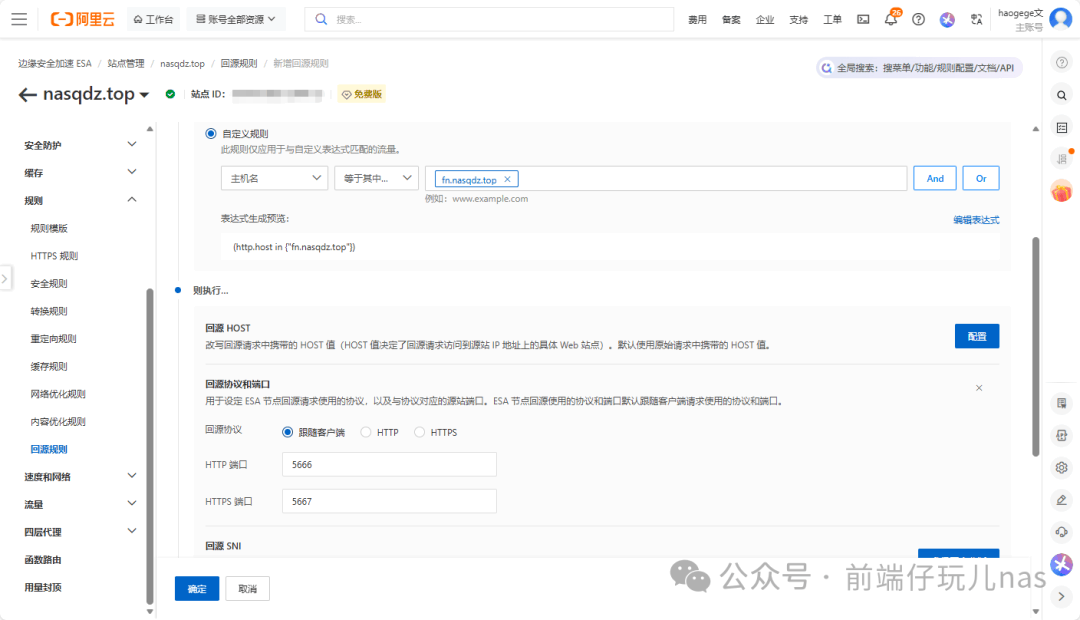The image size is (1080, 620).
Task: Open the hamburger navigation menu
Action: (19, 19)
